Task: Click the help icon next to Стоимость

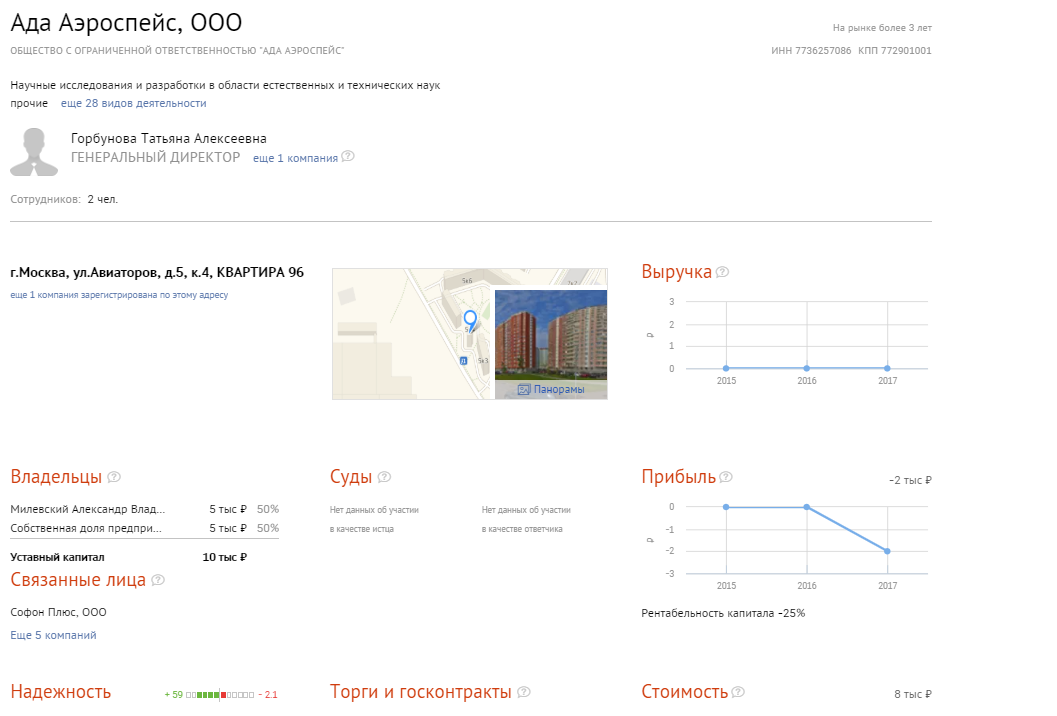Action: [738, 692]
